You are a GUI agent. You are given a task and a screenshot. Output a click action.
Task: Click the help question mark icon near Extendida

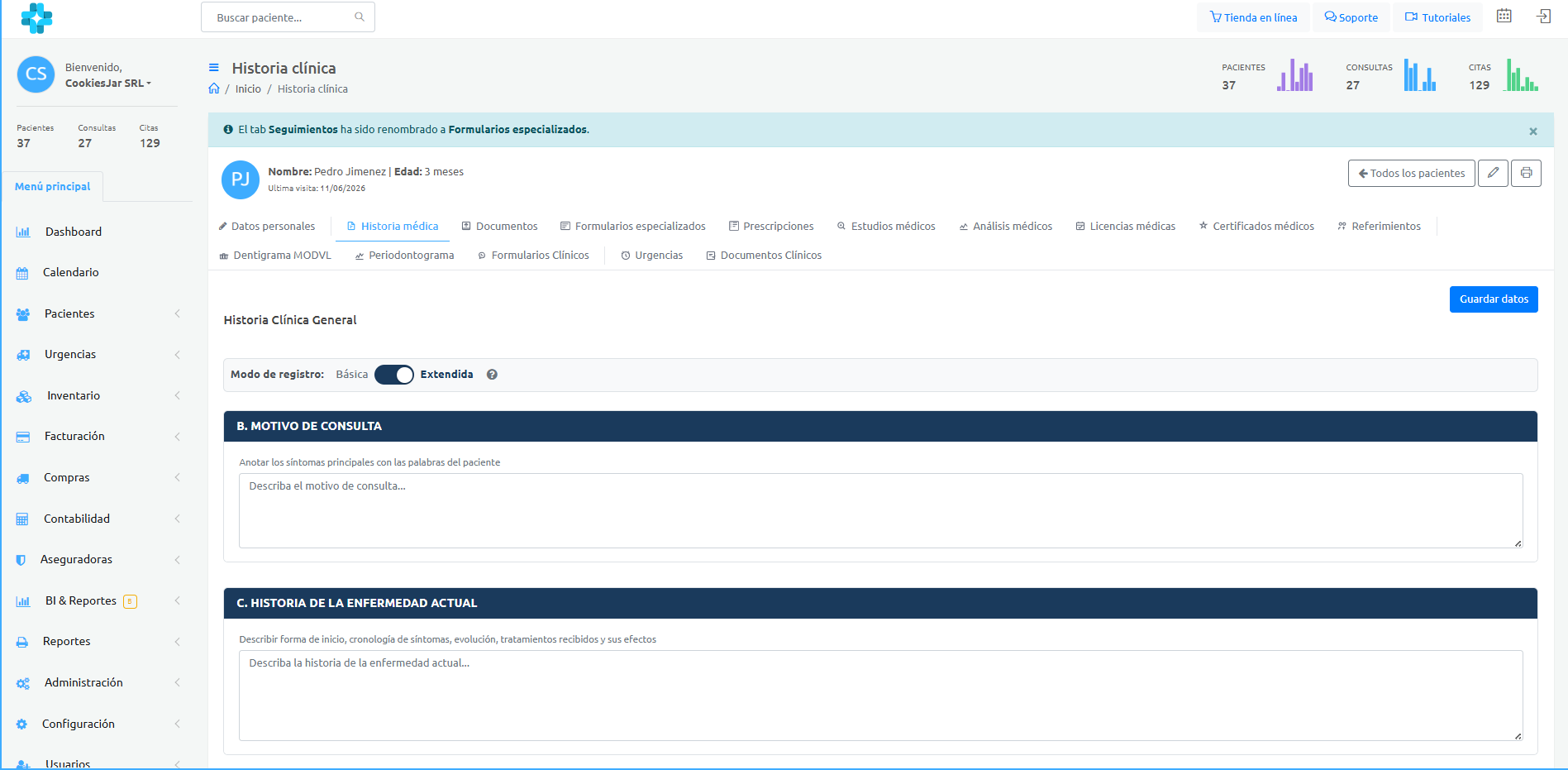pyautogui.click(x=492, y=375)
